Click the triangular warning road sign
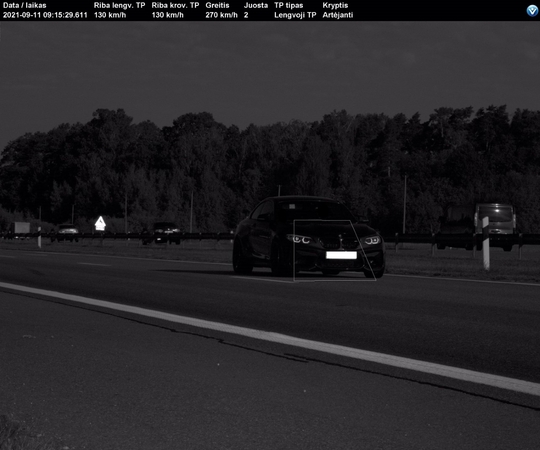Screen dimensions: 540x450 100,223
